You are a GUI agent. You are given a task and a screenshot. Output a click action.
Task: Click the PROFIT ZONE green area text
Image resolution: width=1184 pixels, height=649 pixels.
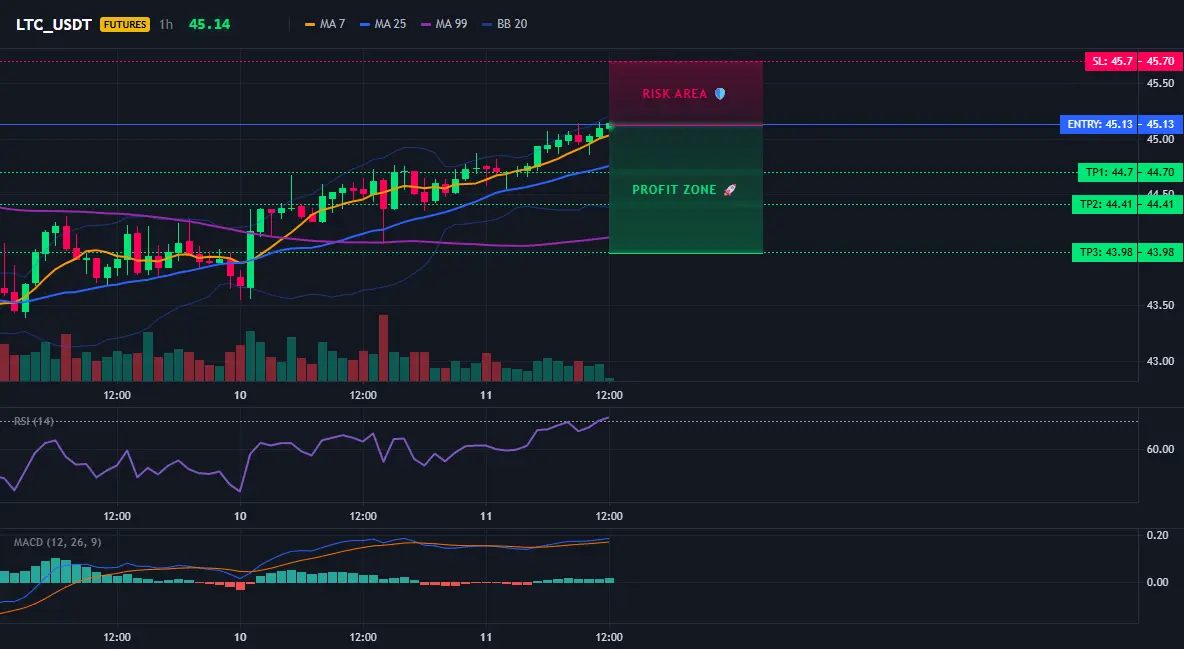pyautogui.click(x=674, y=190)
